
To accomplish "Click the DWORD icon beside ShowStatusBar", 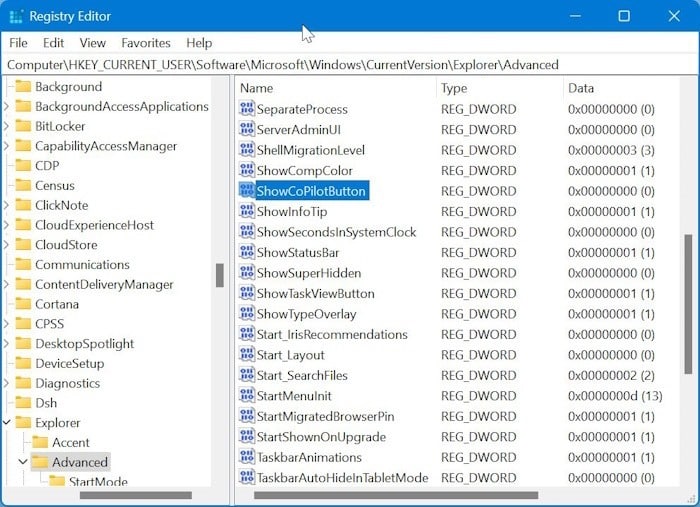I will click(x=247, y=253).
